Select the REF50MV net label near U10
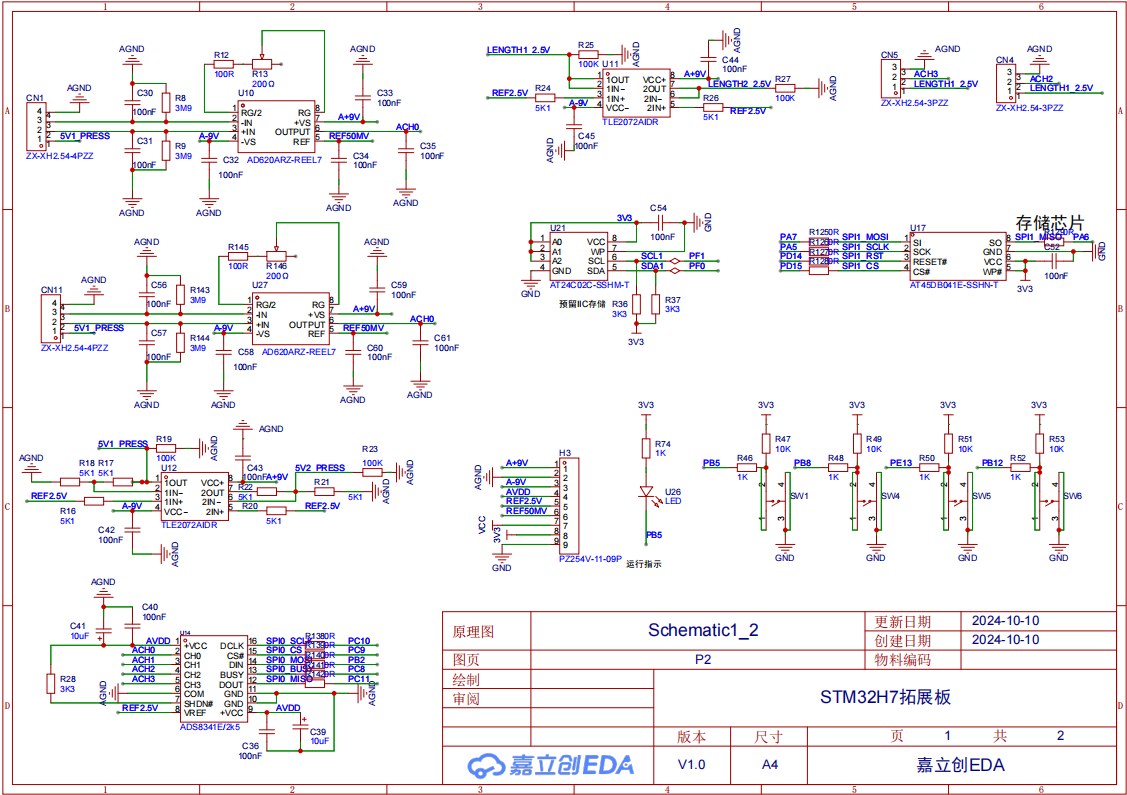Image resolution: width=1127 pixels, height=795 pixels. click(349, 136)
